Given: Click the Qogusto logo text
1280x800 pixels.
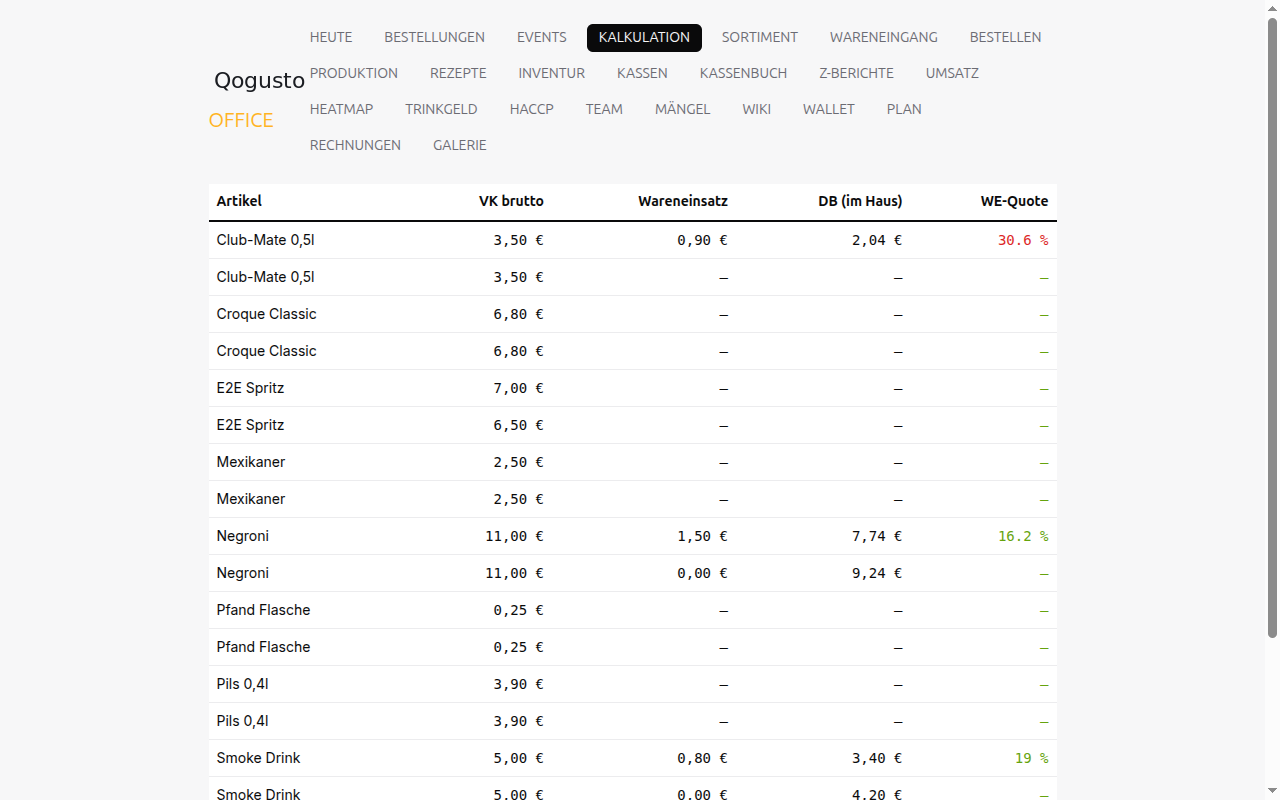Looking at the screenshot, I should click(259, 81).
